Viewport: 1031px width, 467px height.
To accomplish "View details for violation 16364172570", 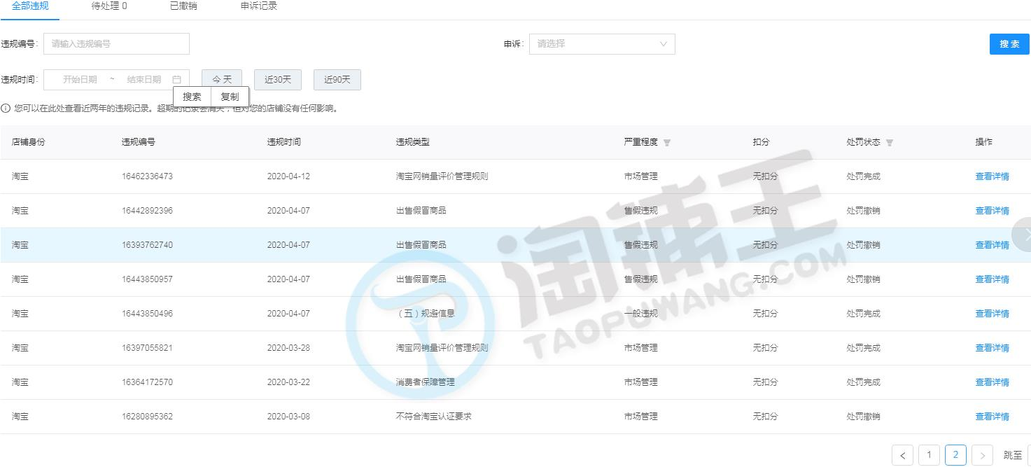I will coord(992,382).
